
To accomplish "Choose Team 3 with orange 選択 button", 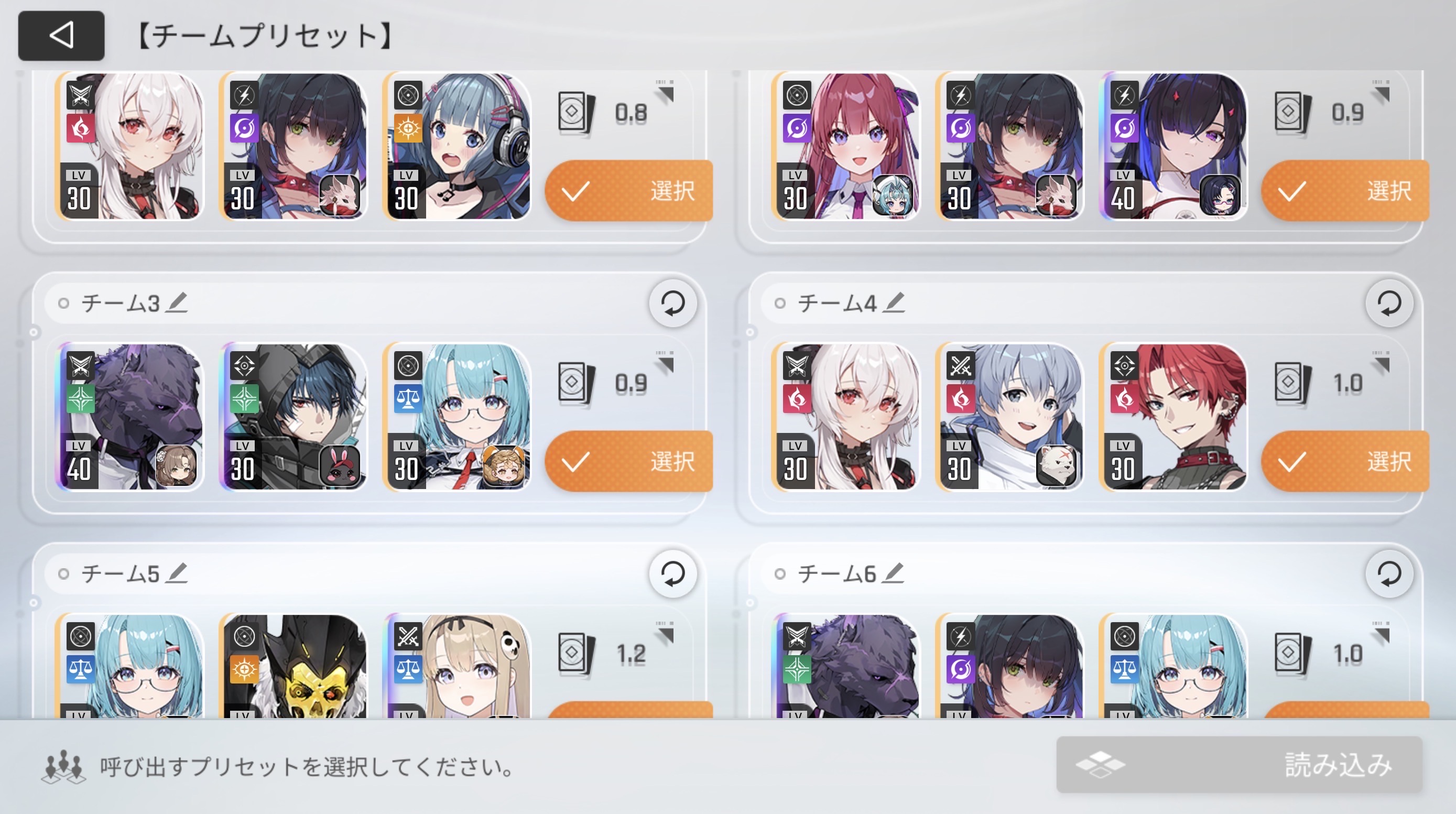I will click(628, 461).
